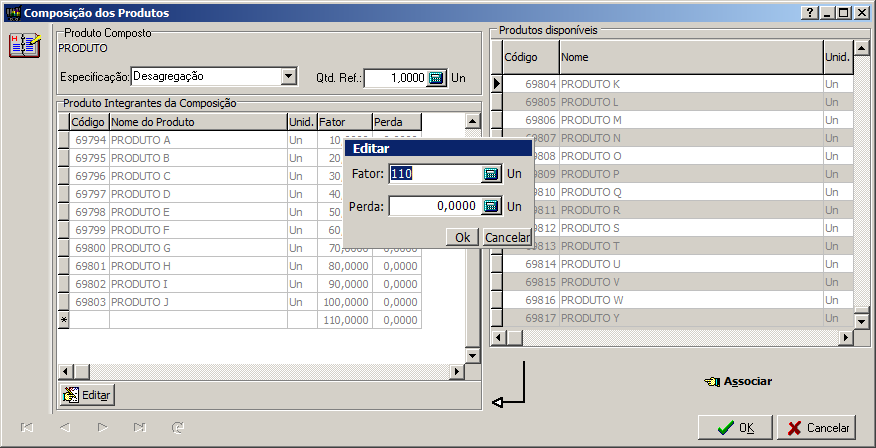Click the refresh navigation icon
876x448 pixels.
[x=177, y=427]
